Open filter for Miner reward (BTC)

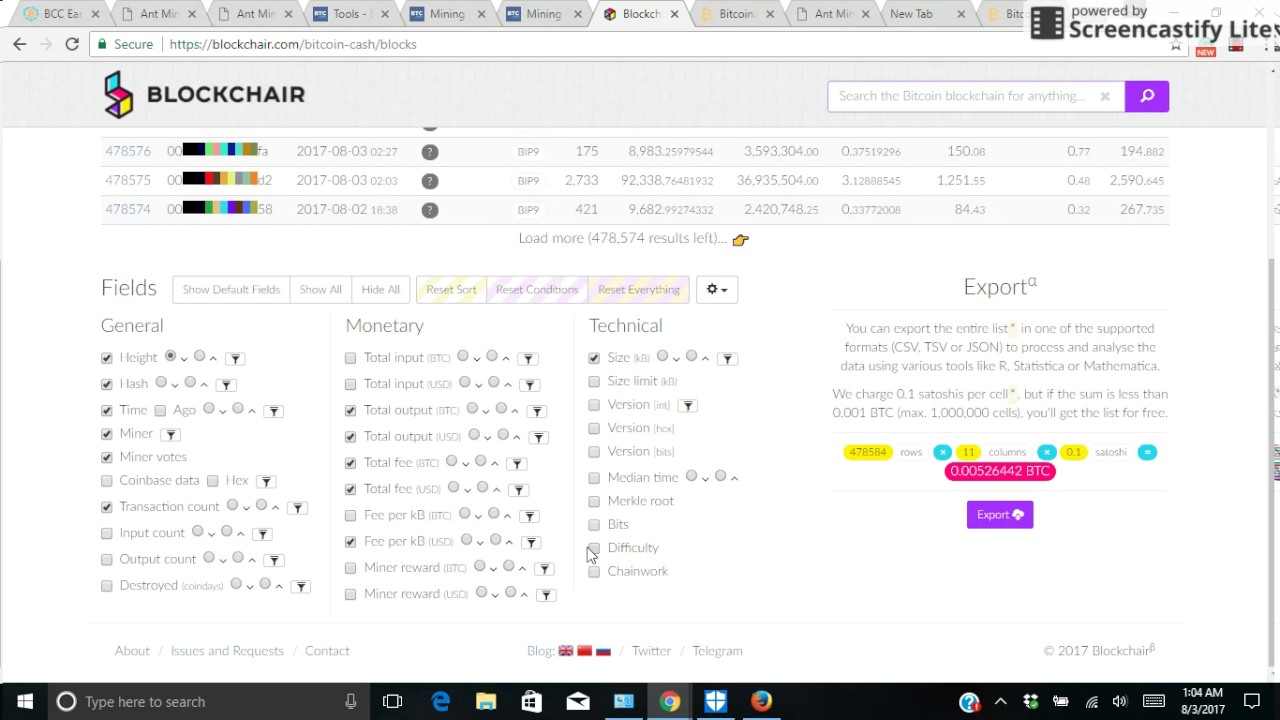(545, 568)
